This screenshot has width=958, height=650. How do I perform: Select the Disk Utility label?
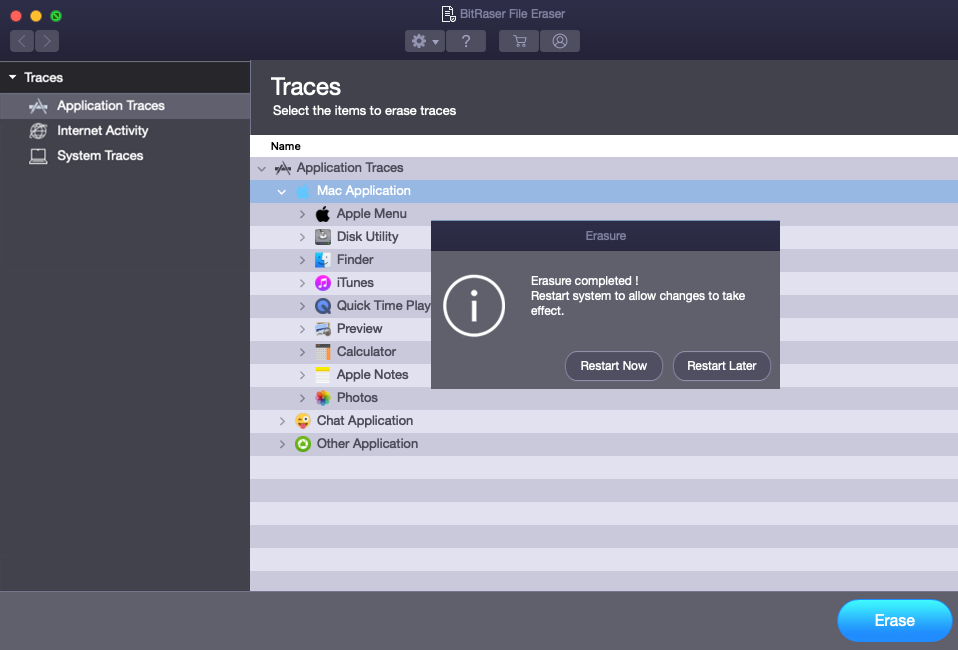[x=367, y=236]
